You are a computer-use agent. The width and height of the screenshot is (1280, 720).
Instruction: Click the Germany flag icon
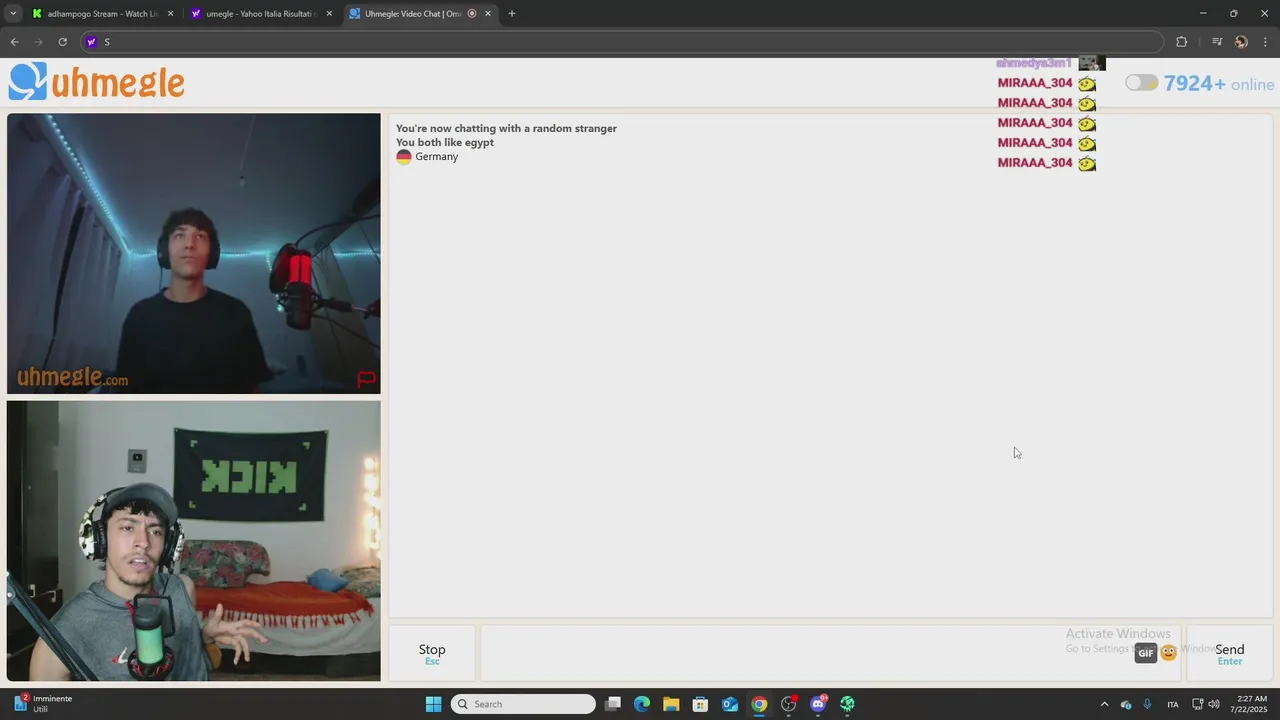pos(404,157)
